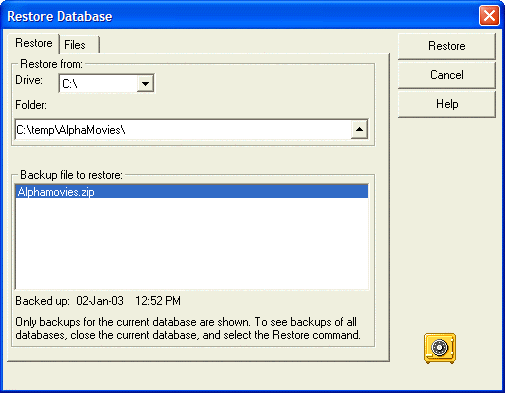Close the Restore Database window
Screen dimensions: 505x393
(489, 16)
